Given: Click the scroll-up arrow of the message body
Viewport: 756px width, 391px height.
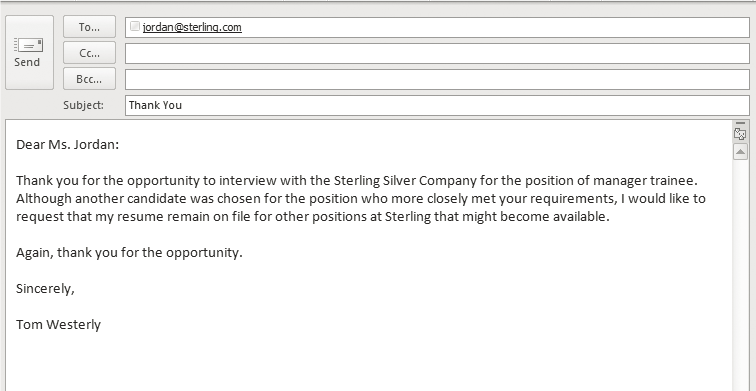Looking at the screenshot, I should click(x=740, y=152).
